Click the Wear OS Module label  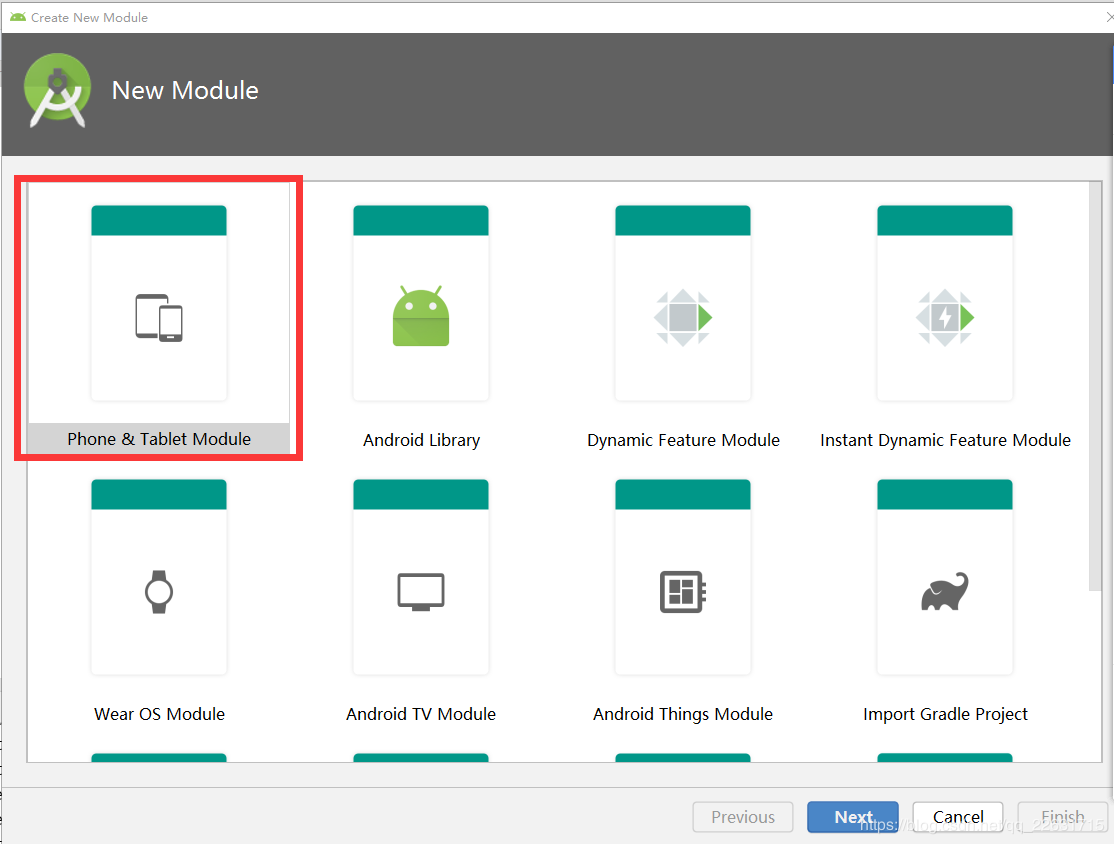[159, 714]
